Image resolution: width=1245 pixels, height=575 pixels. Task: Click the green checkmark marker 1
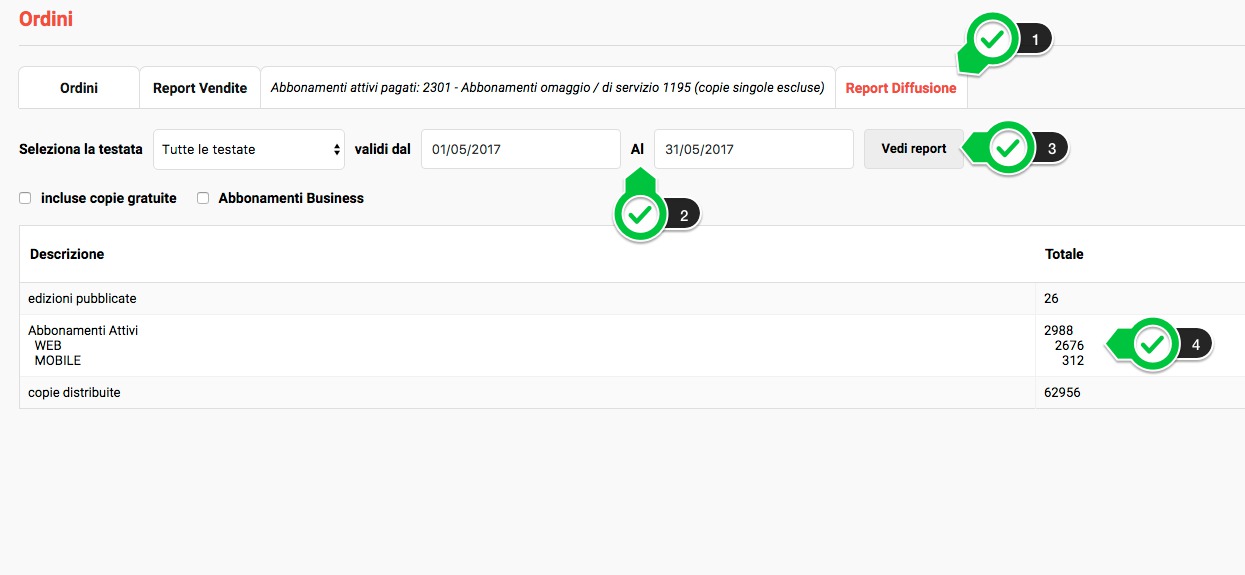point(992,40)
